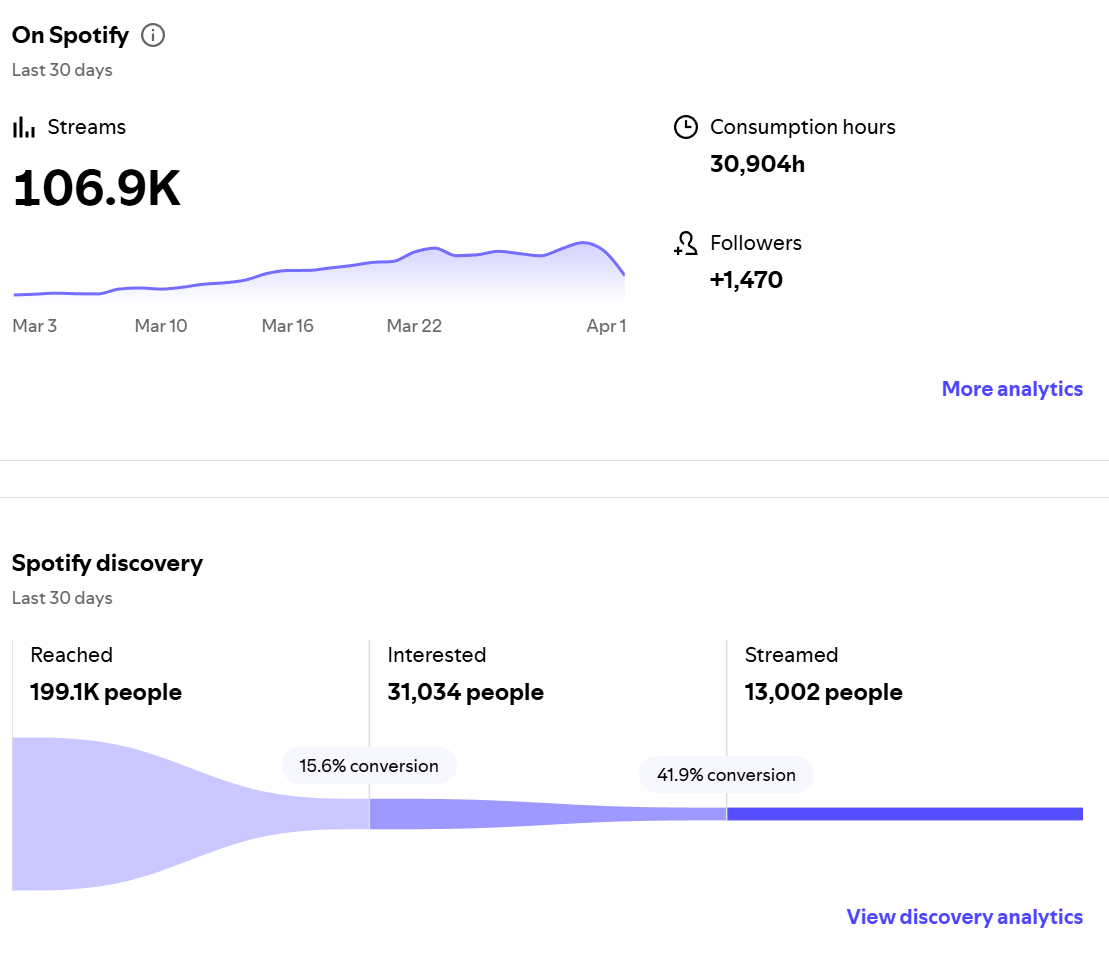Click the Mar 16 chart axis label
Screen dimensions: 1109x970
(287, 326)
